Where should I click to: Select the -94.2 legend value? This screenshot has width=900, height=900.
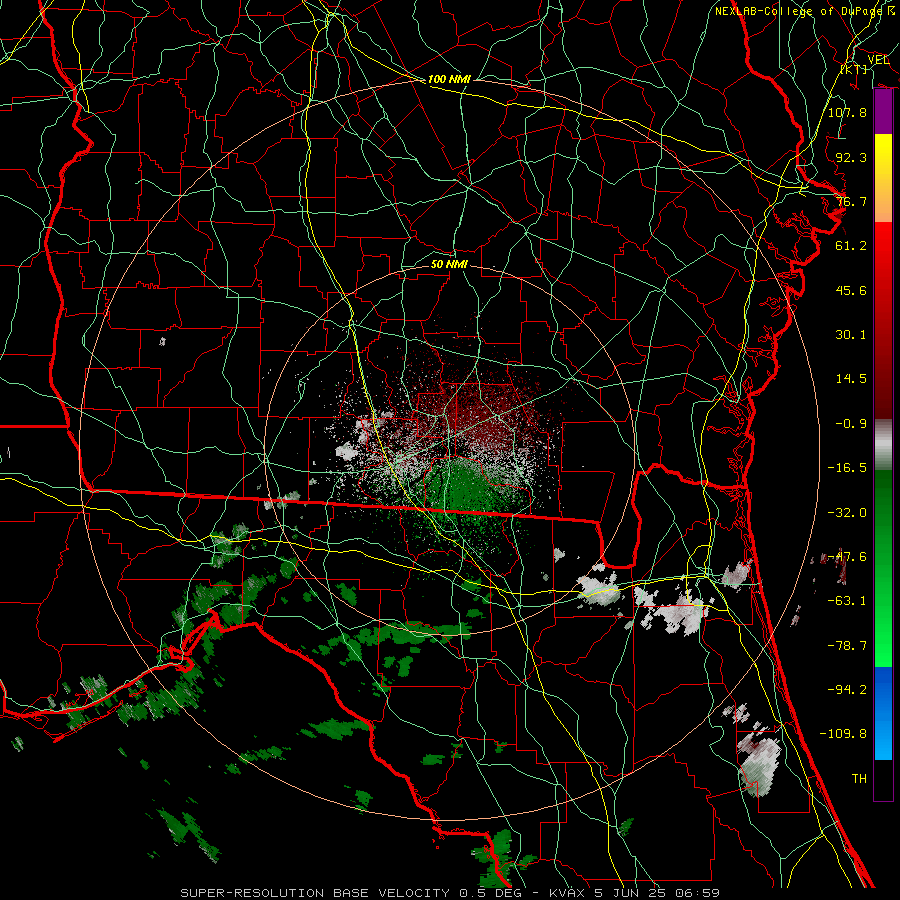click(x=847, y=690)
